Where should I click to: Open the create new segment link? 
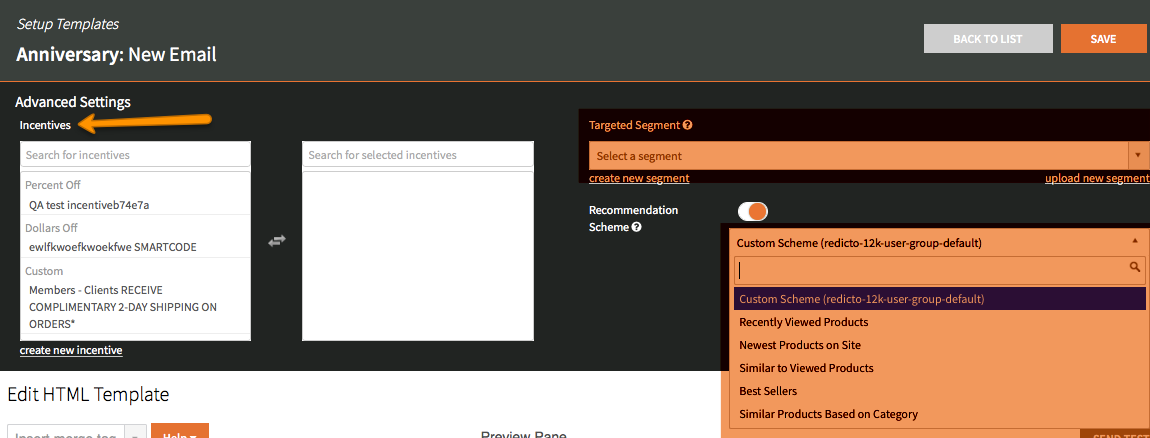(x=639, y=178)
